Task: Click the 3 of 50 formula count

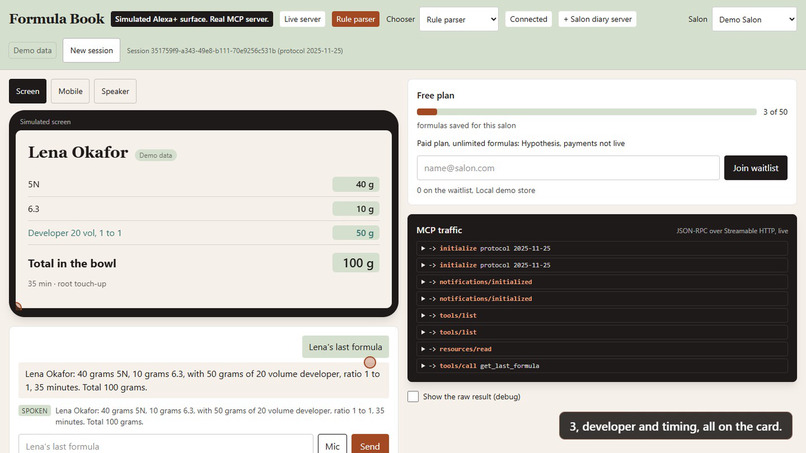Action: (775, 112)
